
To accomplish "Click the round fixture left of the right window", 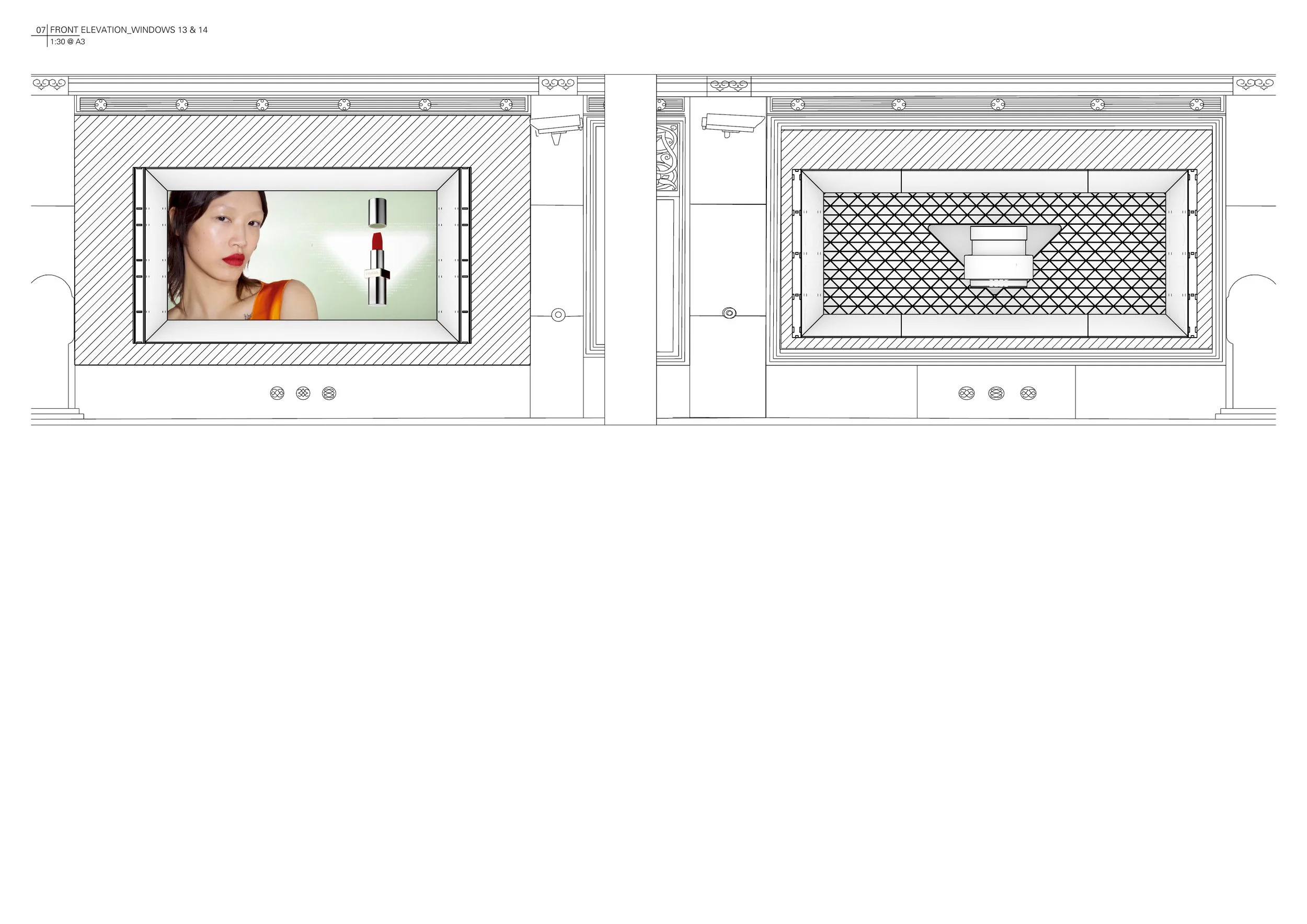I will click(729, 313).
